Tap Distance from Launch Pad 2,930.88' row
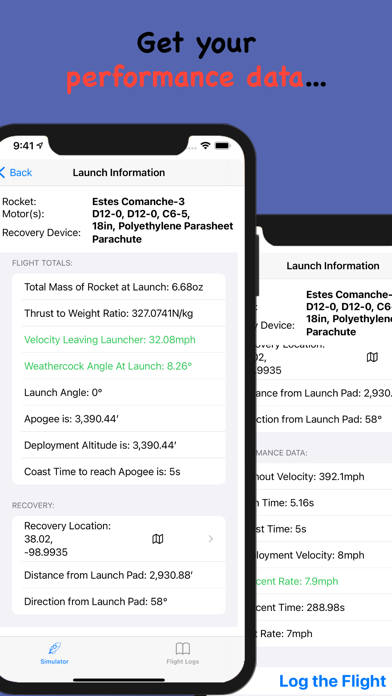 click(119, 575)
